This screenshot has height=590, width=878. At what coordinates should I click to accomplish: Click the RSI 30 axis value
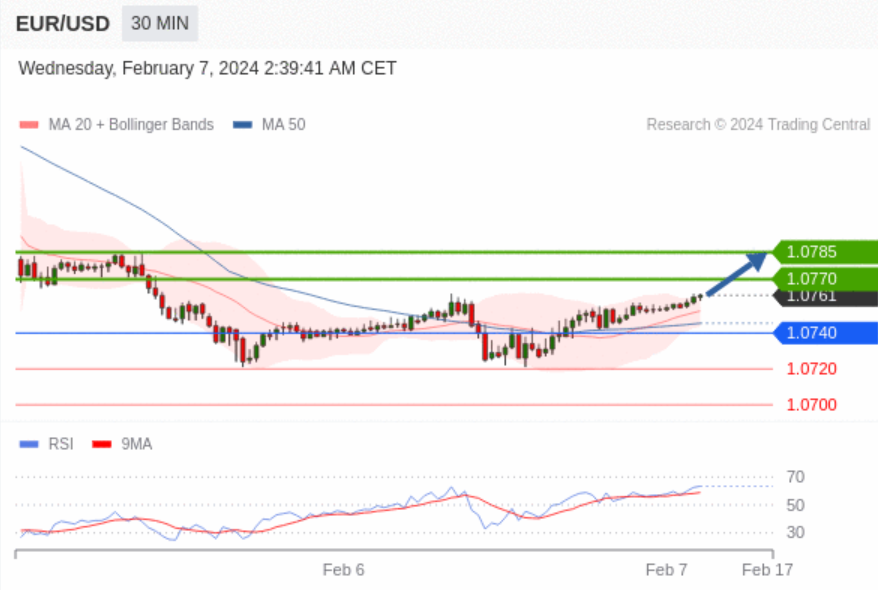tap(795, 532)
